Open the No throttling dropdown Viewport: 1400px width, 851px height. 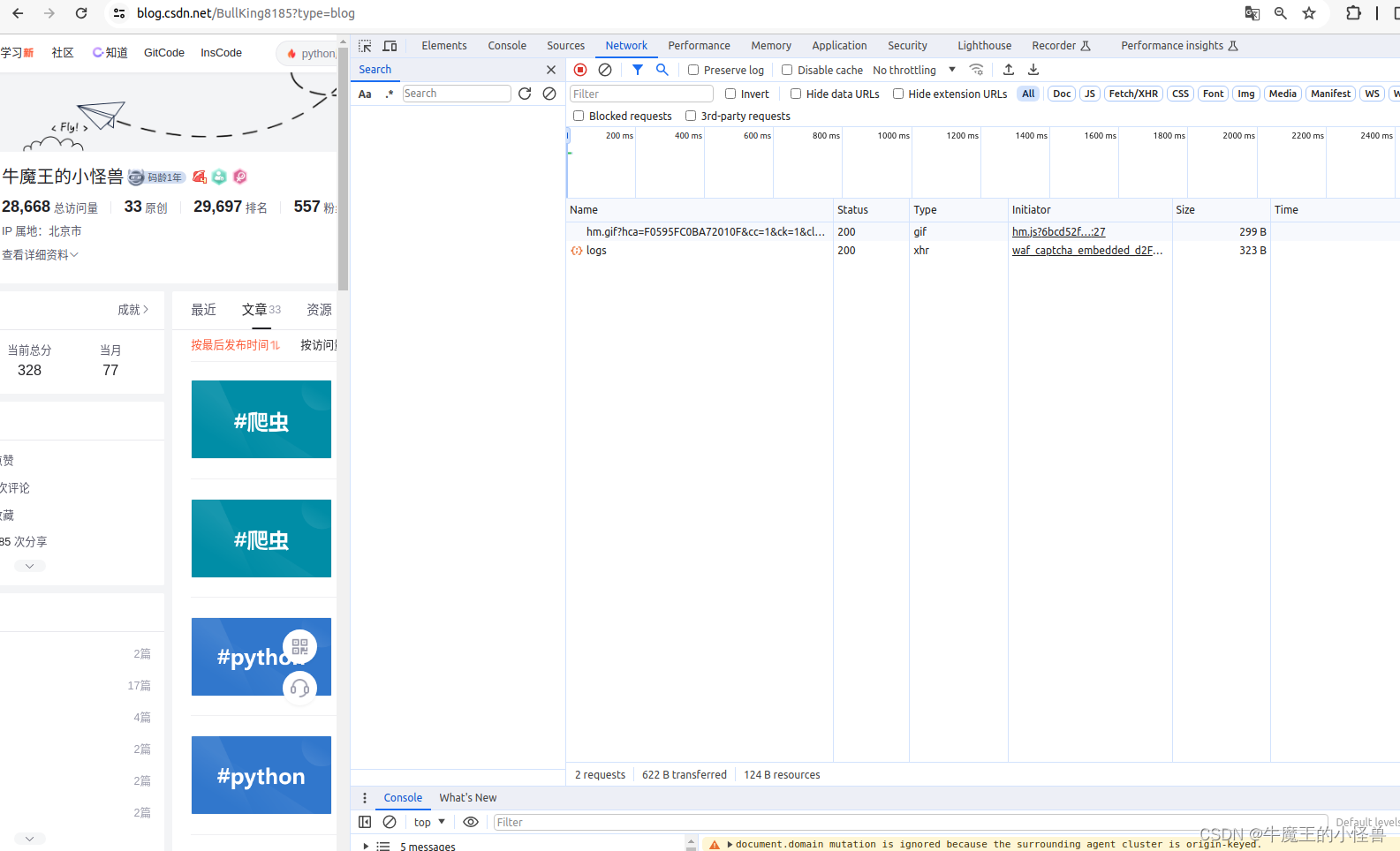tap(914, 70)
